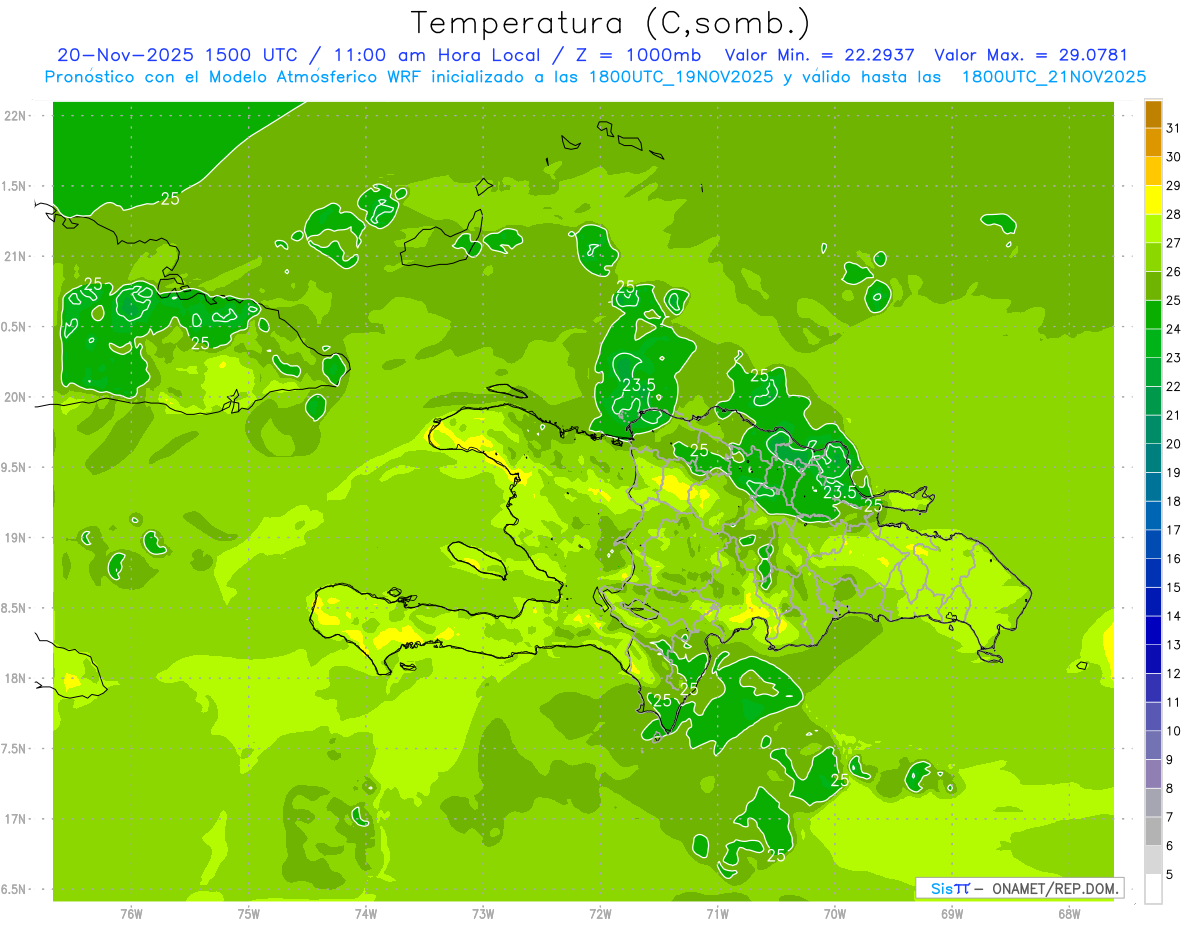This screenshot has height=927, width=1200.
Task: Pick the colorbar segment between 26 and 27
Action: pyautogui.click(x=1153, y=258)
